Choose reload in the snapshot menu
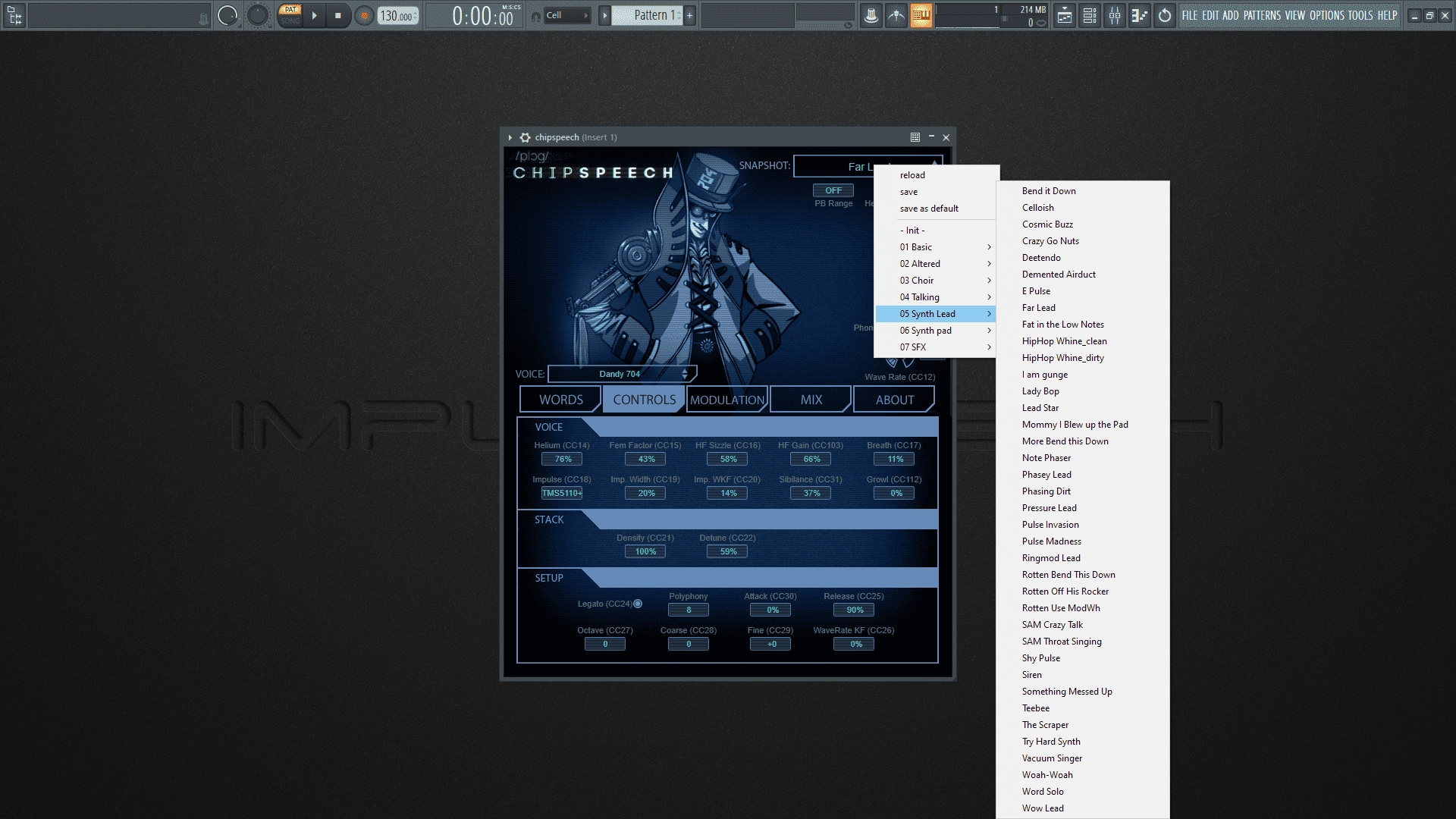Viewport: 1456px width, 819px height. point(937,175)
